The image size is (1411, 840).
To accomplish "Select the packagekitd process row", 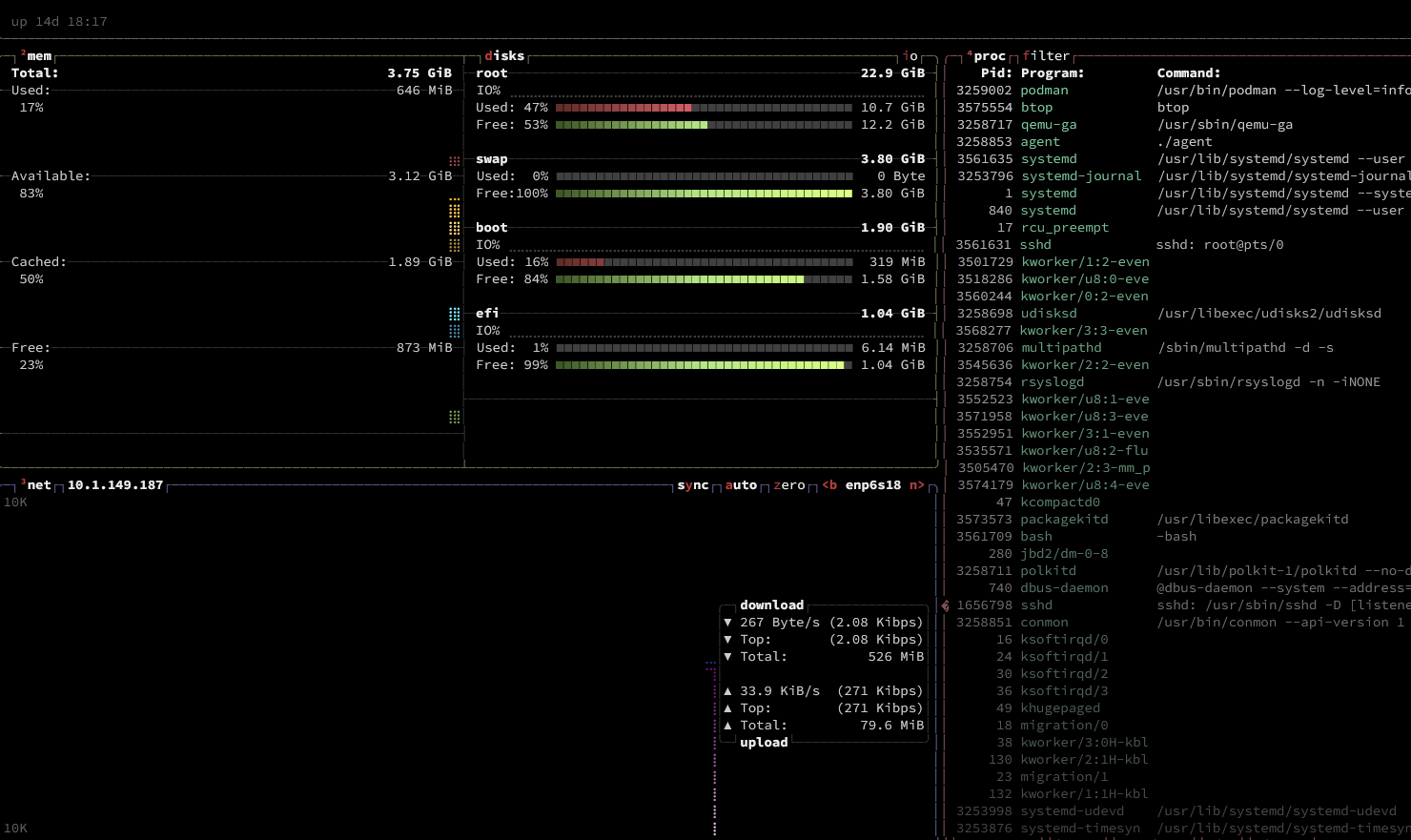I will coord(1182,520).
